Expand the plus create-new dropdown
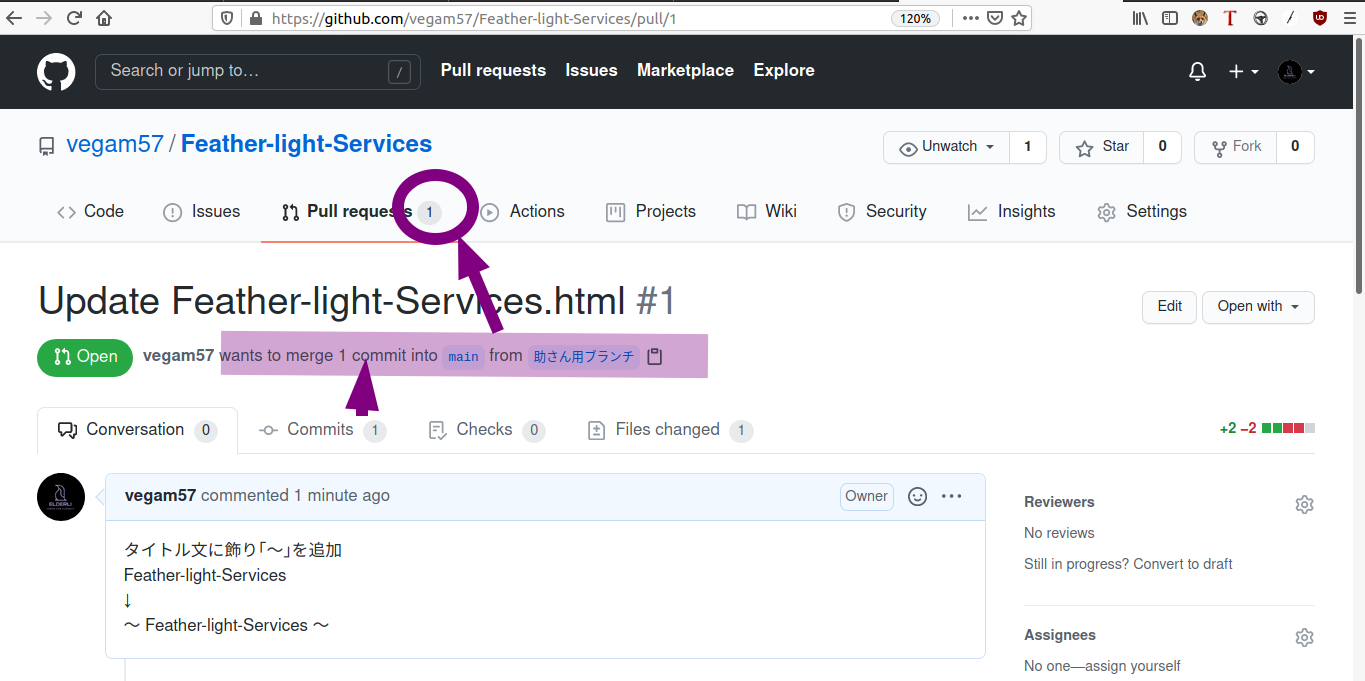This screenshot has width=1365, height=681. 1243,72
